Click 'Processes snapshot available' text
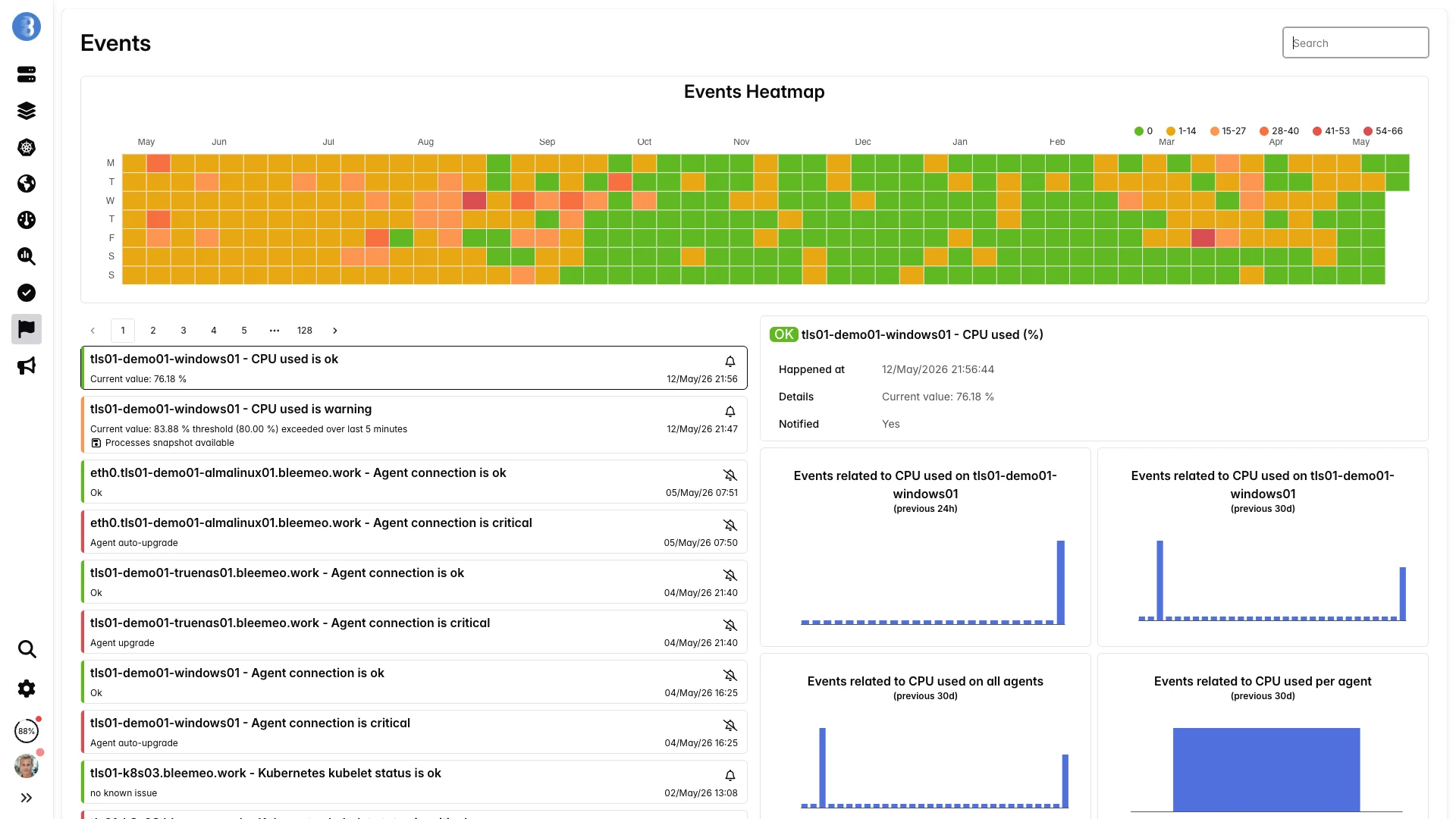Image resolution: width=1456 pixels, height=819 pixels. tap(170, 443)
